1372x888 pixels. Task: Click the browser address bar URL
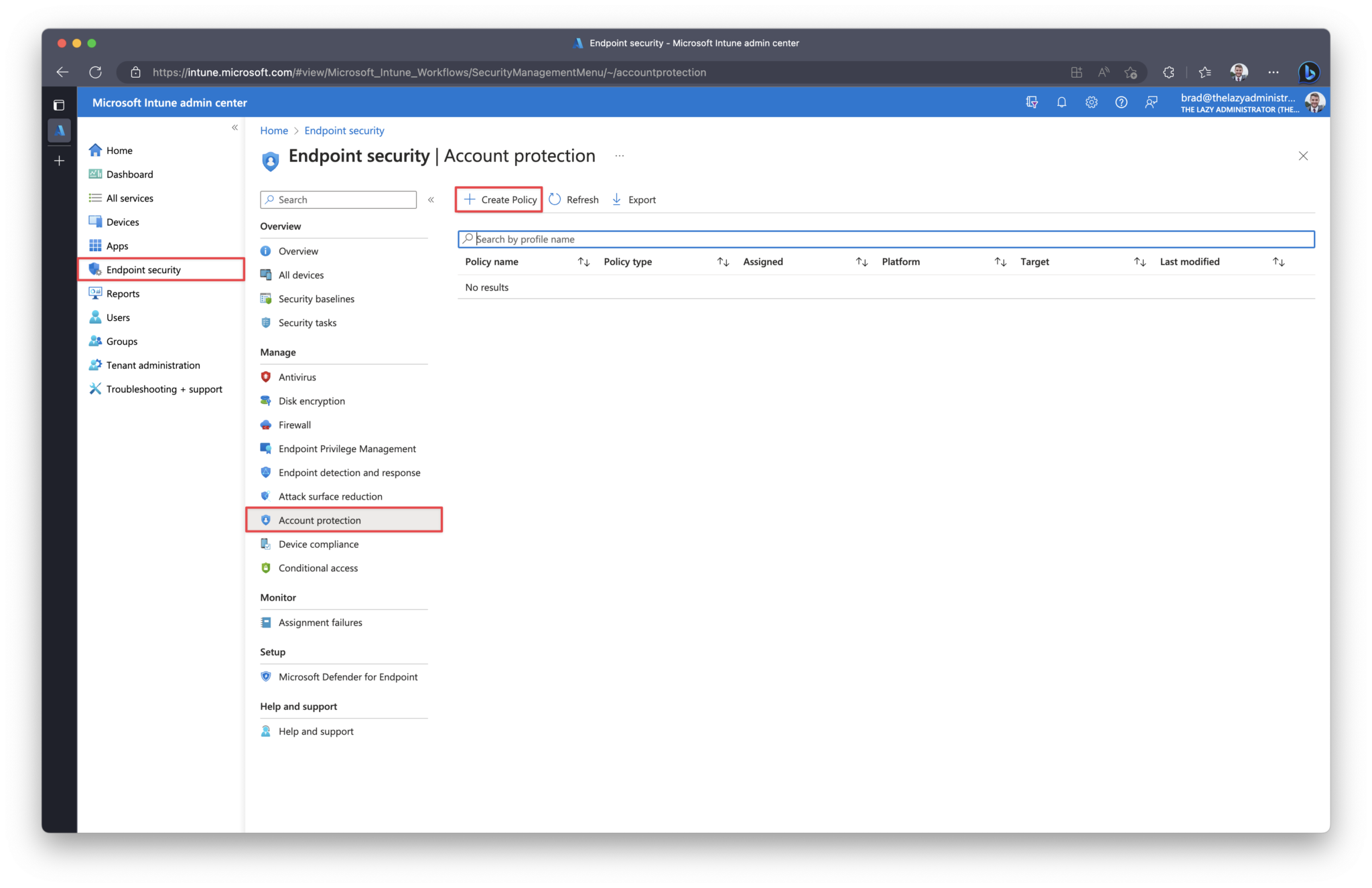429,72
